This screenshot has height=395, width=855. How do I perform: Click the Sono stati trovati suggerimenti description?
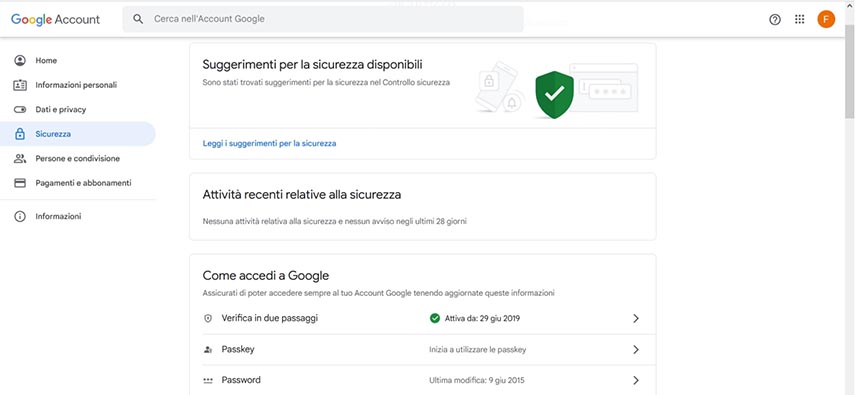point(326,83)
